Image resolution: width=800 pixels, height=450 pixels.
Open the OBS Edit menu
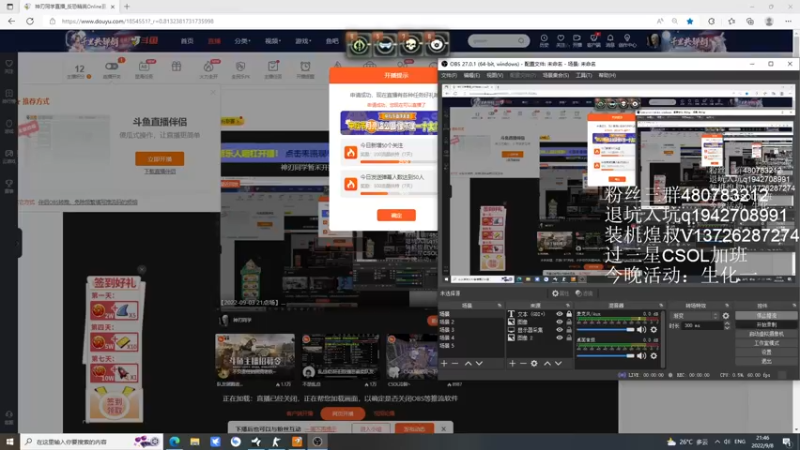(x=471, y=75)
